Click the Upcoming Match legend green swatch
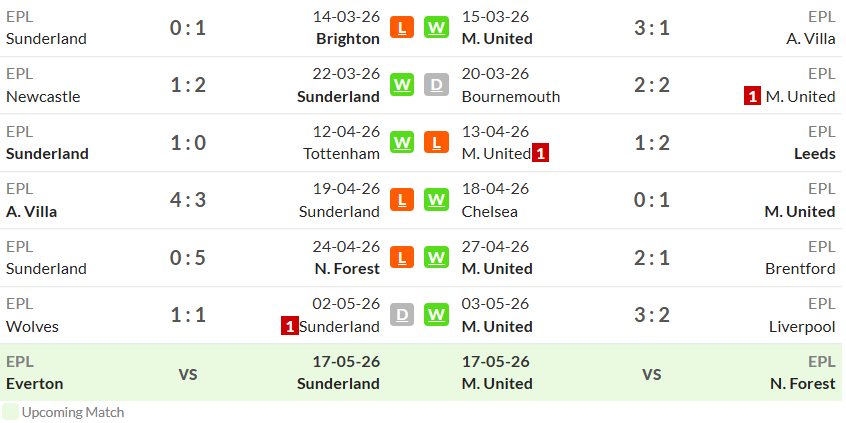Image resolution: width=846 pixels, height=423 pixels. point(10,412)
